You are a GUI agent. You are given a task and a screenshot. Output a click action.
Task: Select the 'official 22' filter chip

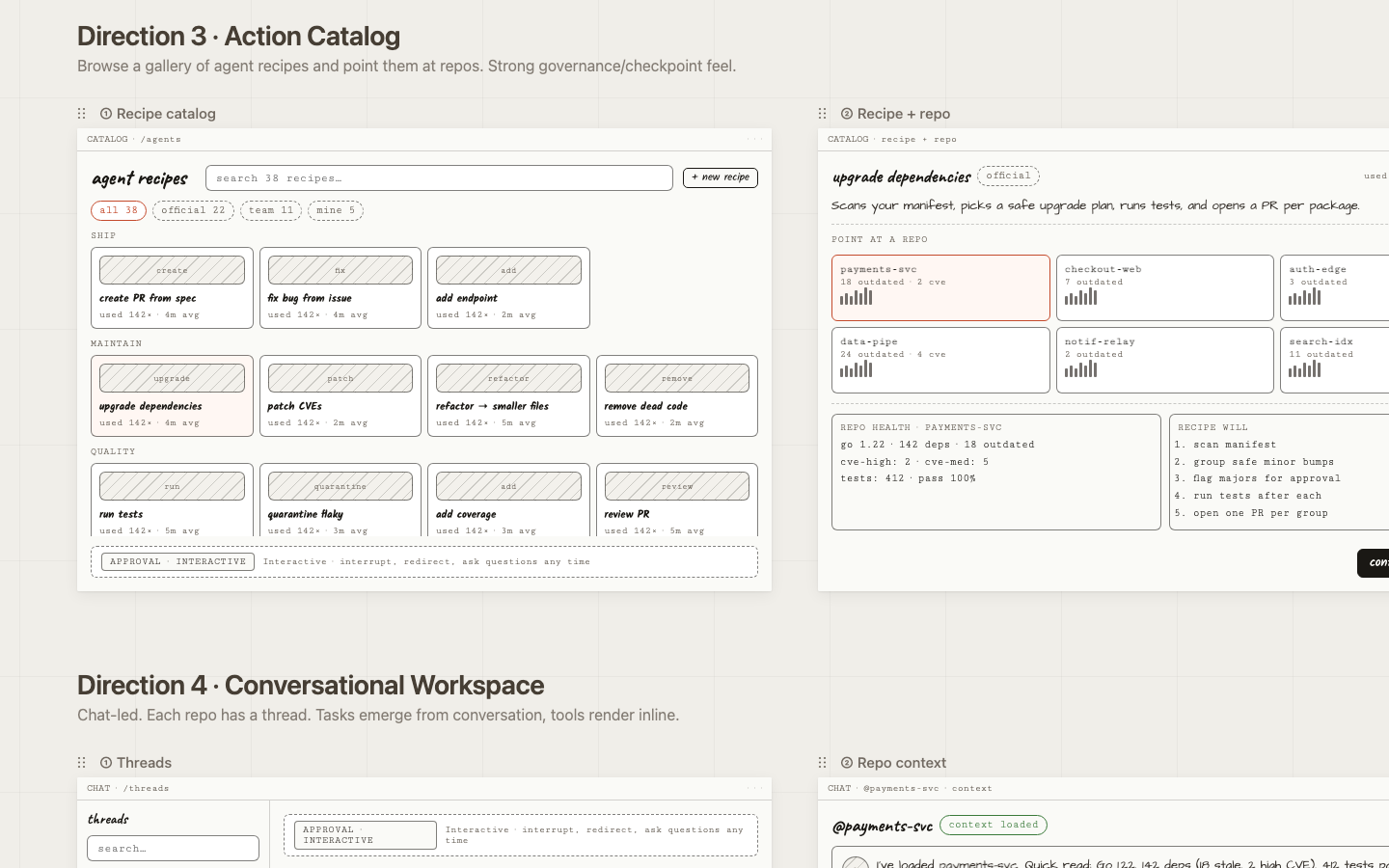pyautogui.click(x=193, y=210)
